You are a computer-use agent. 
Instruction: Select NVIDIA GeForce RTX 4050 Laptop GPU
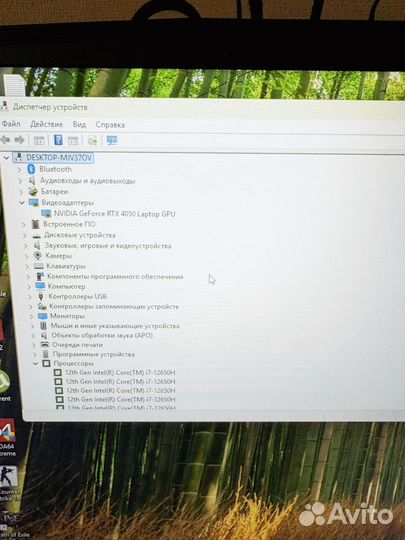click(x=114, y=214)
